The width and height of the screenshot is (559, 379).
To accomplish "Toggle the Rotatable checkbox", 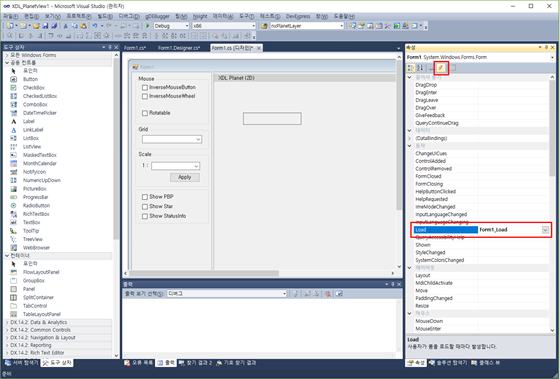I will 145,113.
